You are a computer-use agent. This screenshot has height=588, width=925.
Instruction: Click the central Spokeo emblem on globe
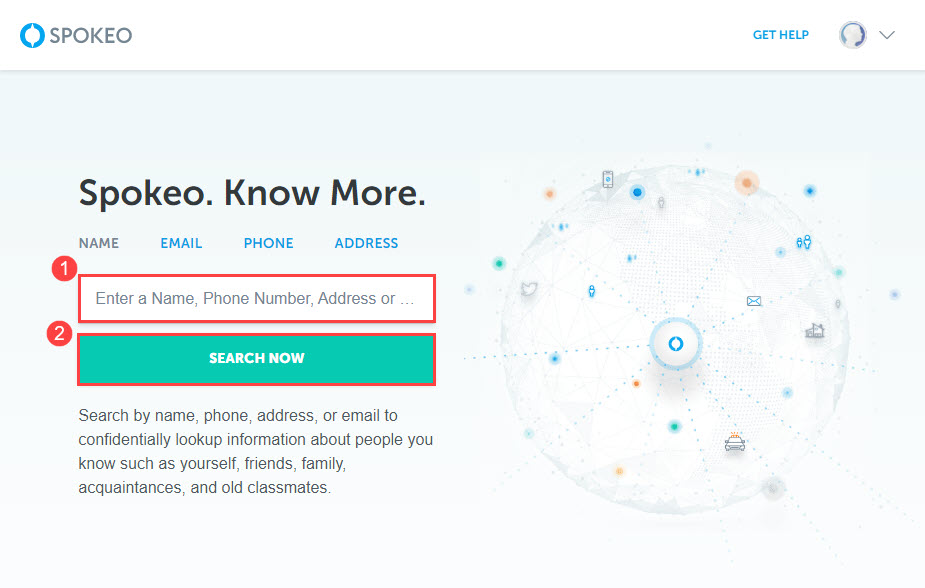coord(675,343)
